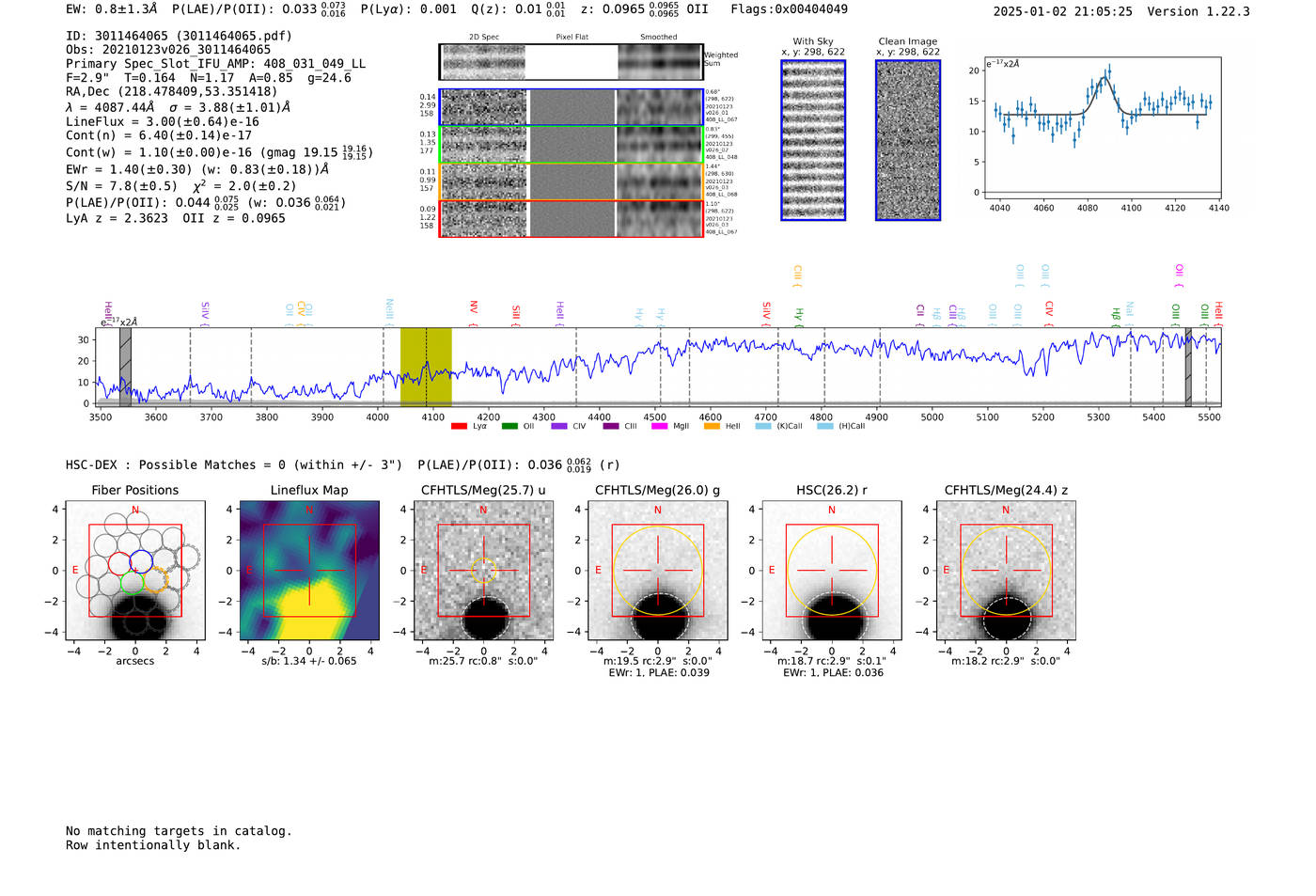Select the 'Row intentionally blank.' text

(x=153, y=845)
